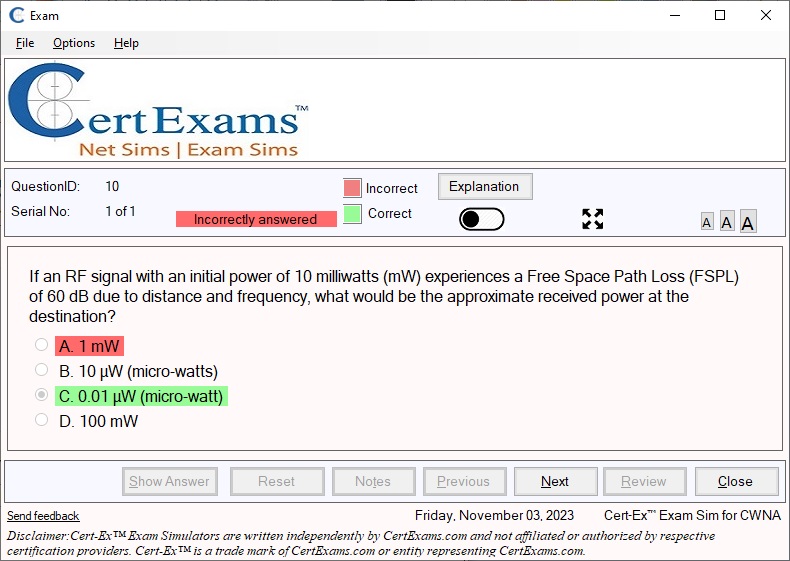Click the Review button
The width and height of the screenshot is (790, 561).
[644, 481]
